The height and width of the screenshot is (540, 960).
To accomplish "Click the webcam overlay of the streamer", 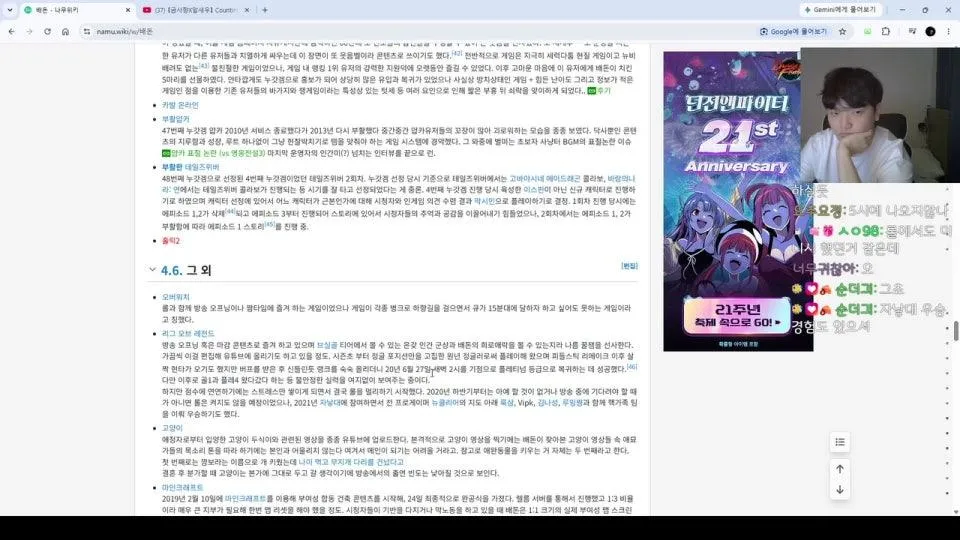I will pyautogui.click(x=880, y=115).
